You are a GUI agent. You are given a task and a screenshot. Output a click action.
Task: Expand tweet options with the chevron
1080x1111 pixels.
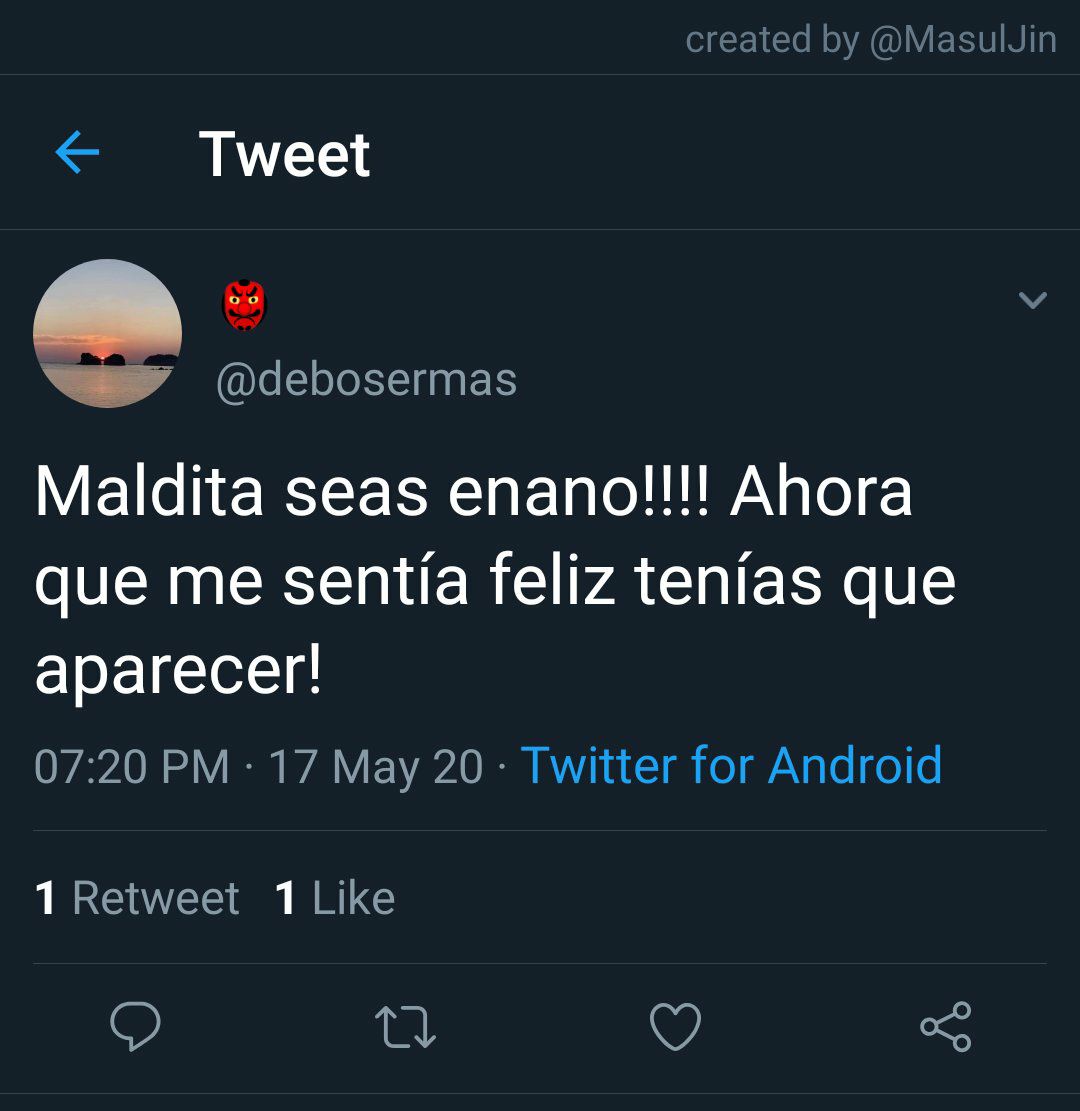(1033, 300)
